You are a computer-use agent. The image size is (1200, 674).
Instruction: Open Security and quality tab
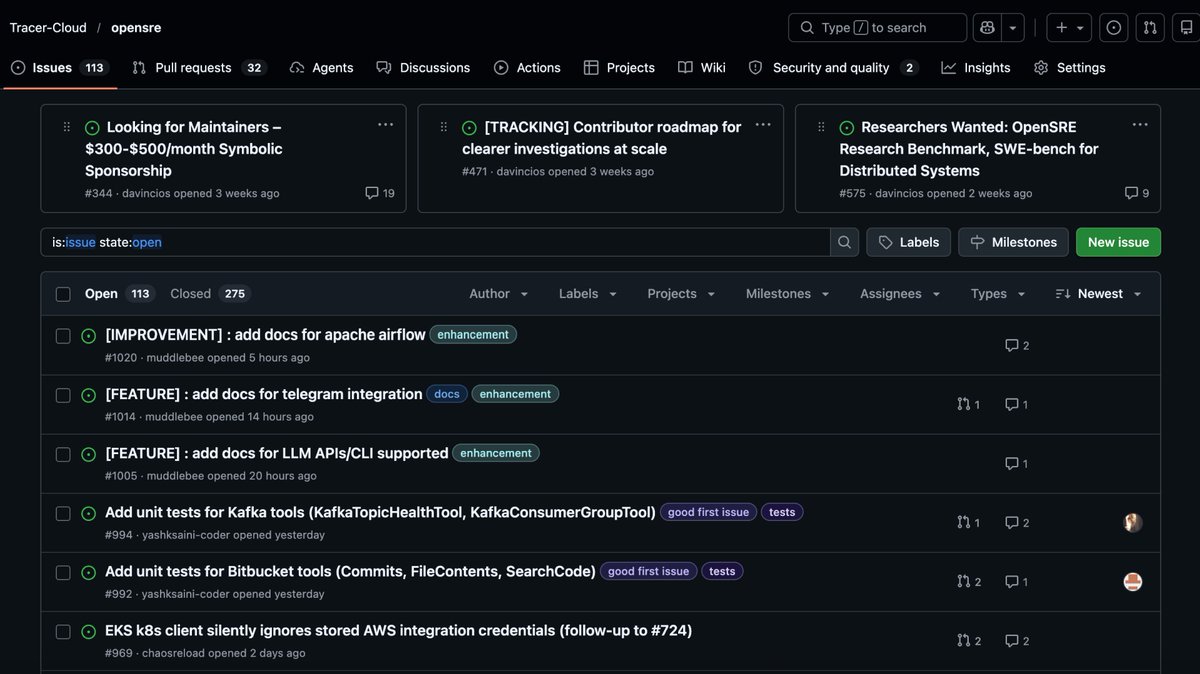coord(833,68)
